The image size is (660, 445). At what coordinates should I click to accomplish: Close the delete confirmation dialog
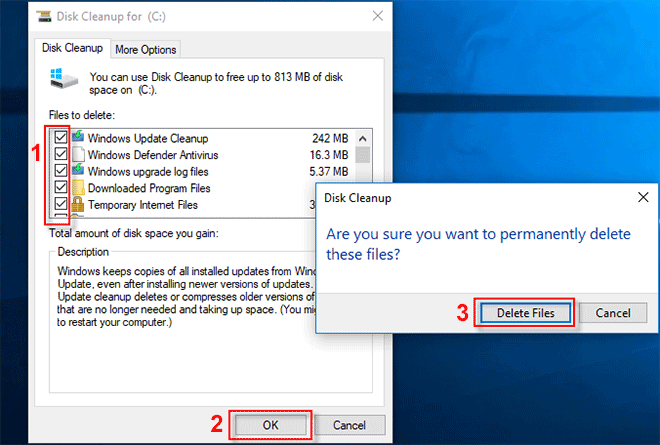(x=643, y=197)
